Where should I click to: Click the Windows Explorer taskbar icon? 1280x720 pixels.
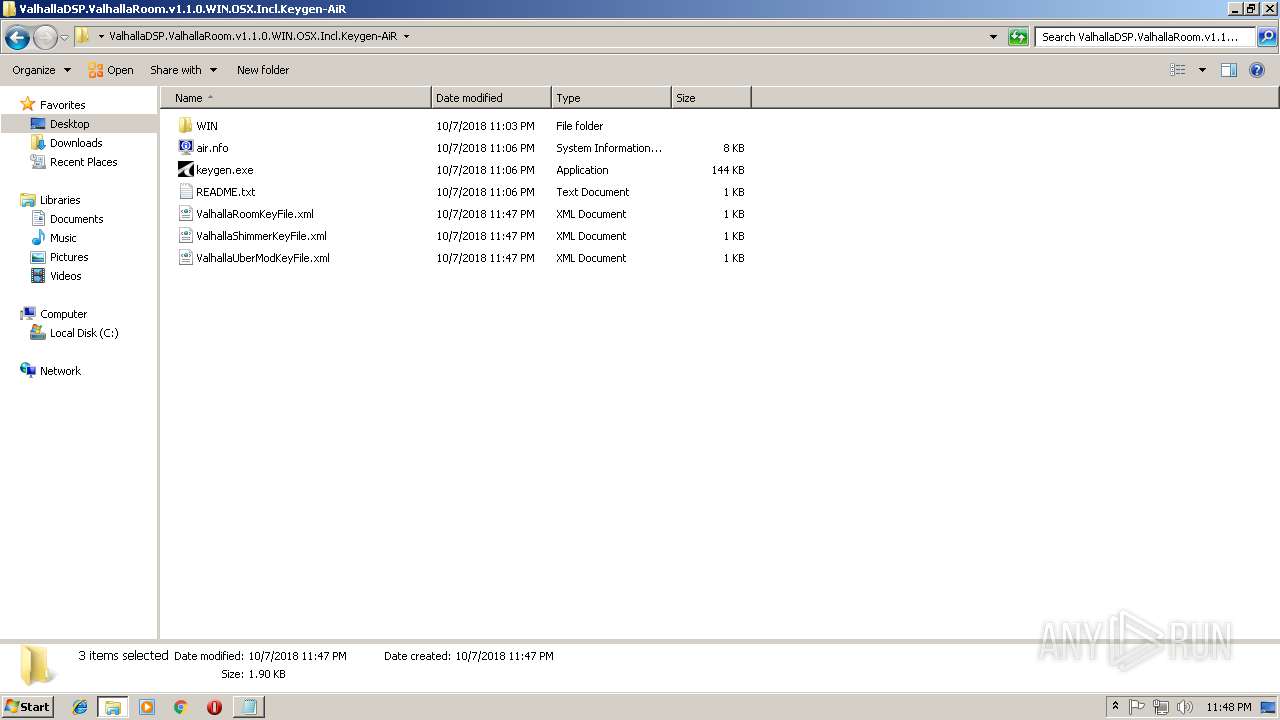tap(113, 707)
